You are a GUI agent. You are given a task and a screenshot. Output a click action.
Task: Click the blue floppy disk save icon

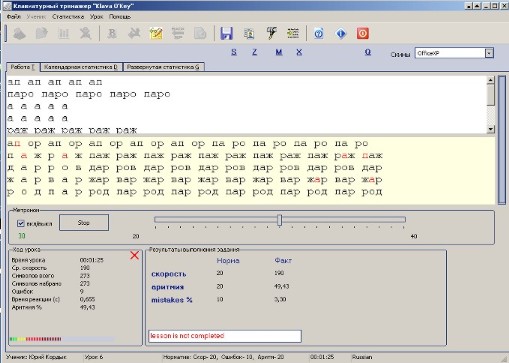(x=226, y=33)
